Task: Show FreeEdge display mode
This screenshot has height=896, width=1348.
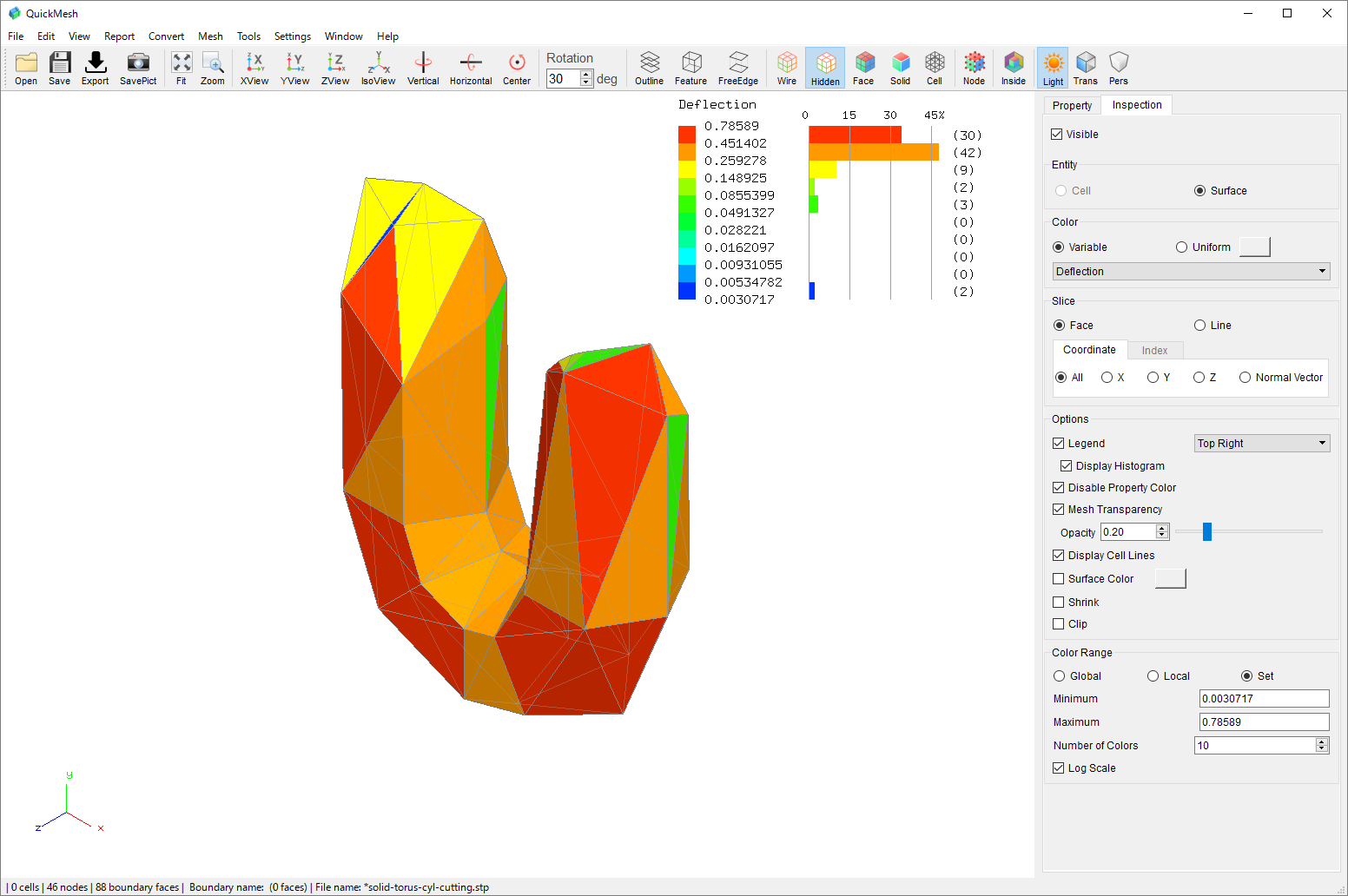Action: click(738, 68)
